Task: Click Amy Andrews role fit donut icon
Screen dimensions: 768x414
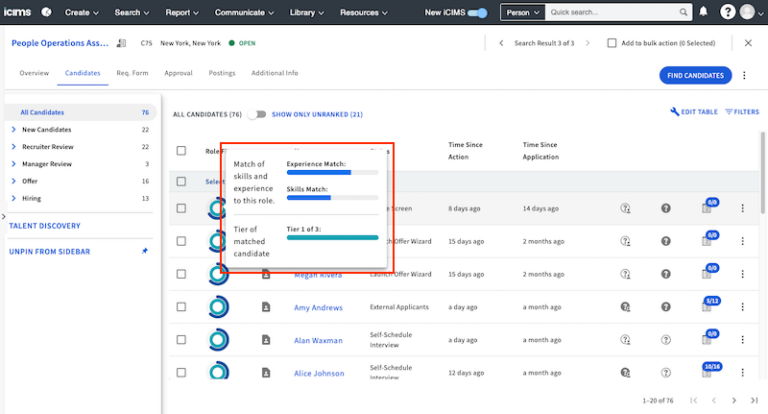Action: point(218,307)
